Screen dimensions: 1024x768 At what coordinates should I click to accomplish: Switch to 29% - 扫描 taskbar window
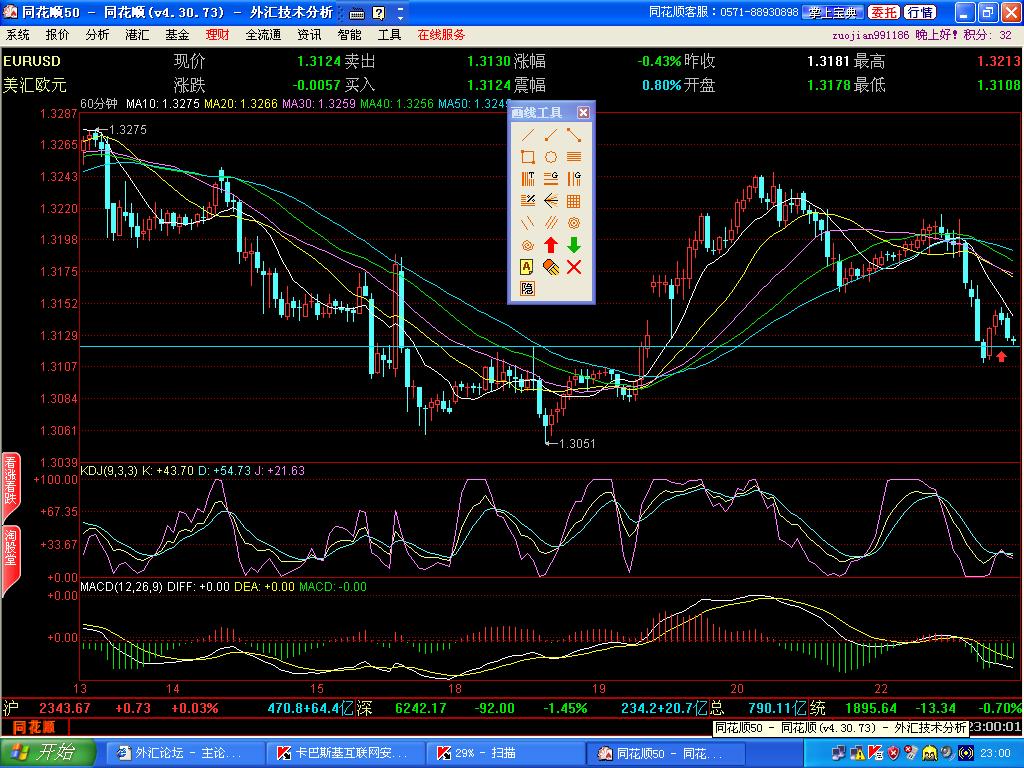point(503,753)
